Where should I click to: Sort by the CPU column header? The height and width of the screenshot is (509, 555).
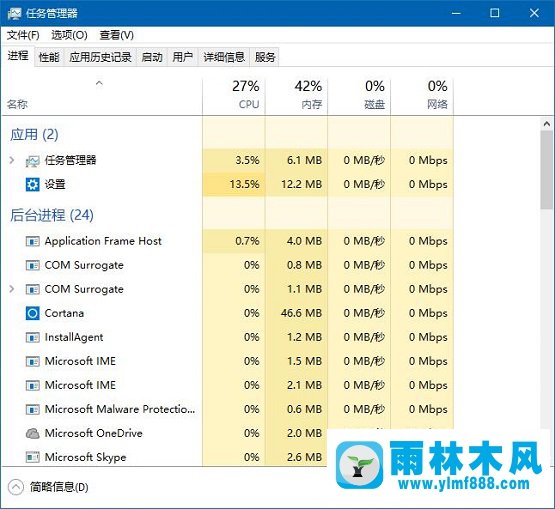[x=234, y=96]
